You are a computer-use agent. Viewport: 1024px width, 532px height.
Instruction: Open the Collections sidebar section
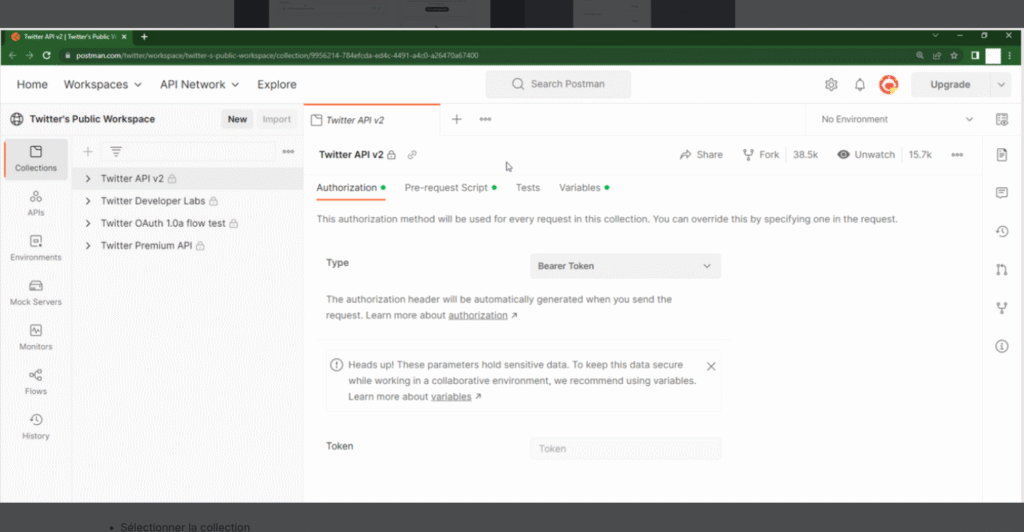(x=36, y=159)
